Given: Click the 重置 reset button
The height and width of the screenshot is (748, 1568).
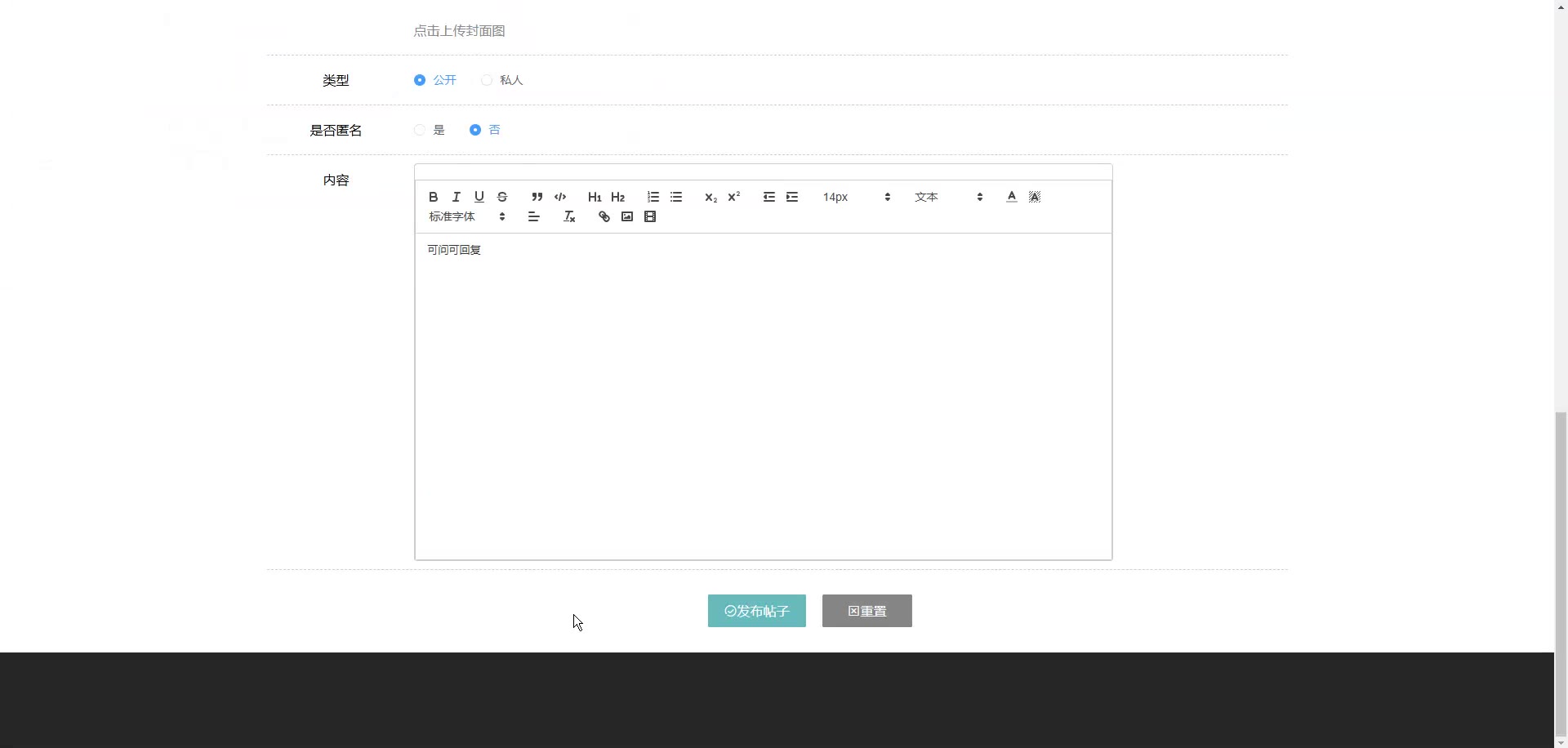Looking at the screenshot, I should pos(867,611).
